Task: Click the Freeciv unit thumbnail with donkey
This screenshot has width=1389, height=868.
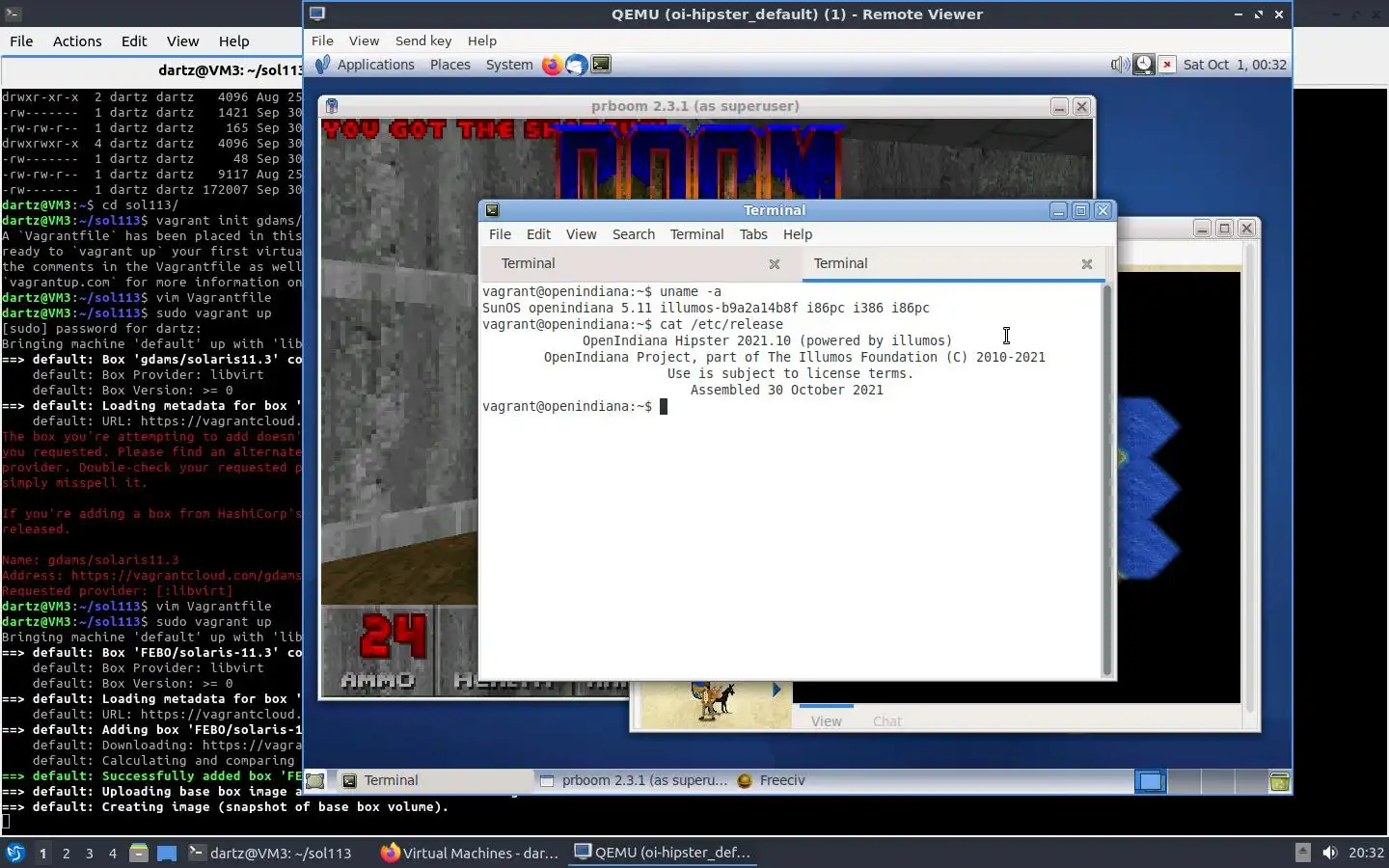Action: coord(713,701)
